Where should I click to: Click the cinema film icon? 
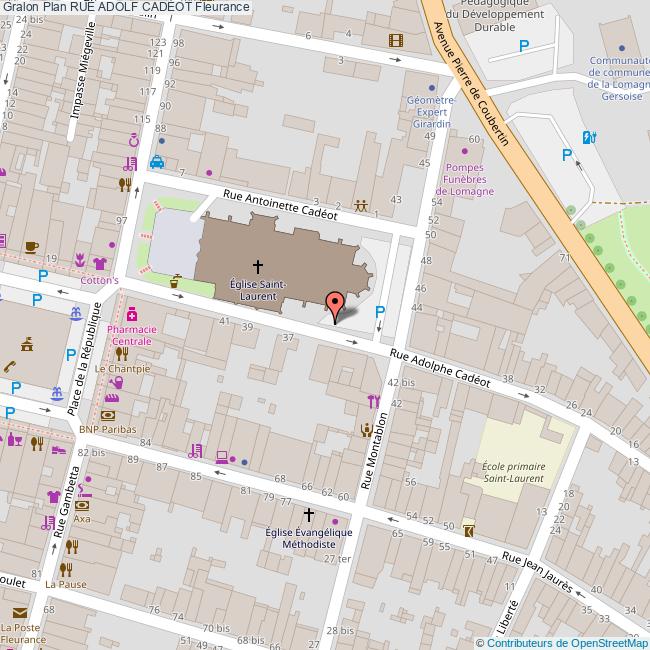tap(397, 41)
